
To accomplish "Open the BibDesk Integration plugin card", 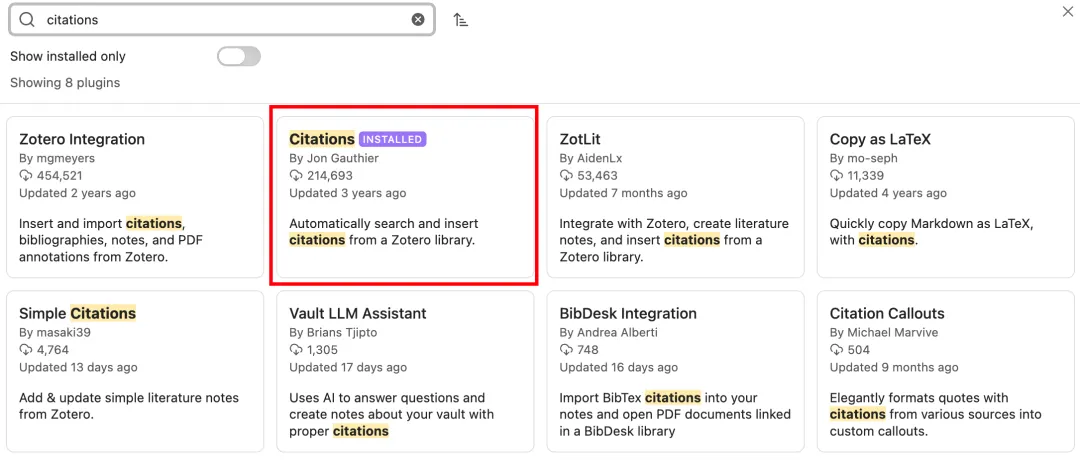I will [x=675, y=371].
